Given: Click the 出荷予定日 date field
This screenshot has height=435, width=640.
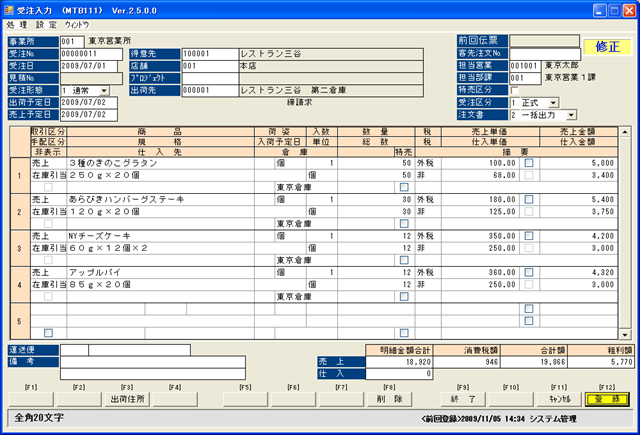Looking at the screenshot, I should (x=89, y=102).
